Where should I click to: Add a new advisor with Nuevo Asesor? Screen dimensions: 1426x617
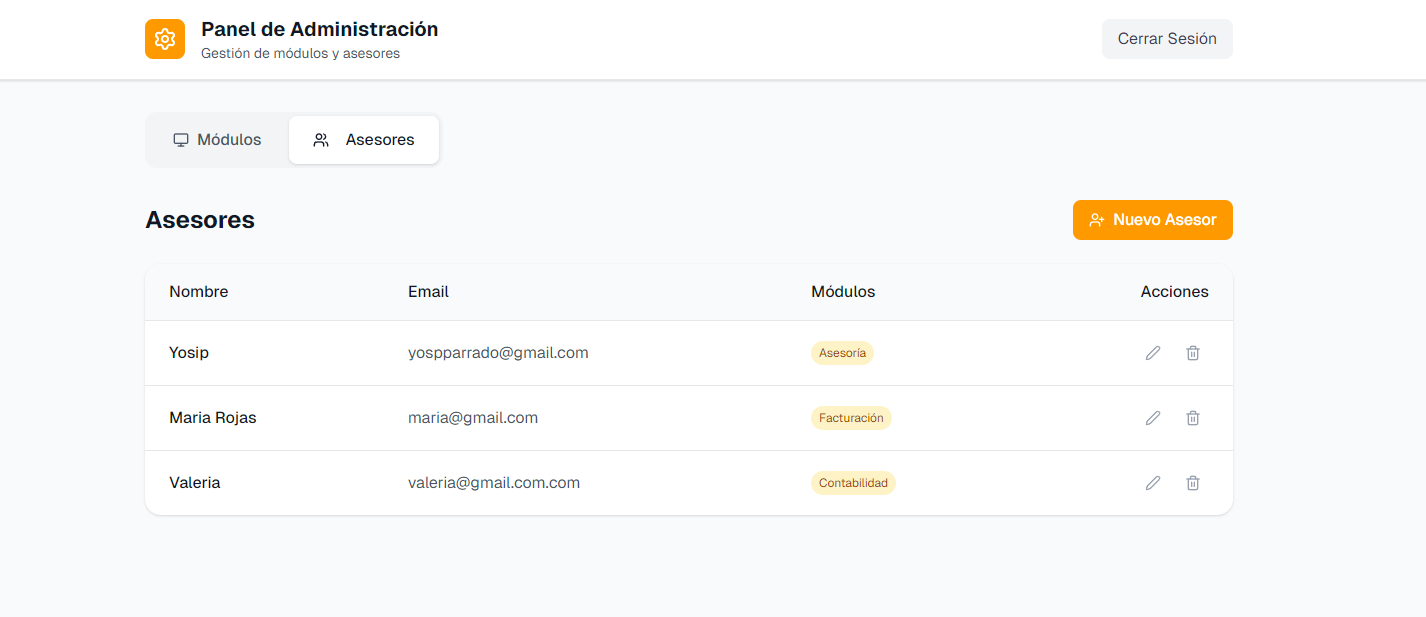1152,220
